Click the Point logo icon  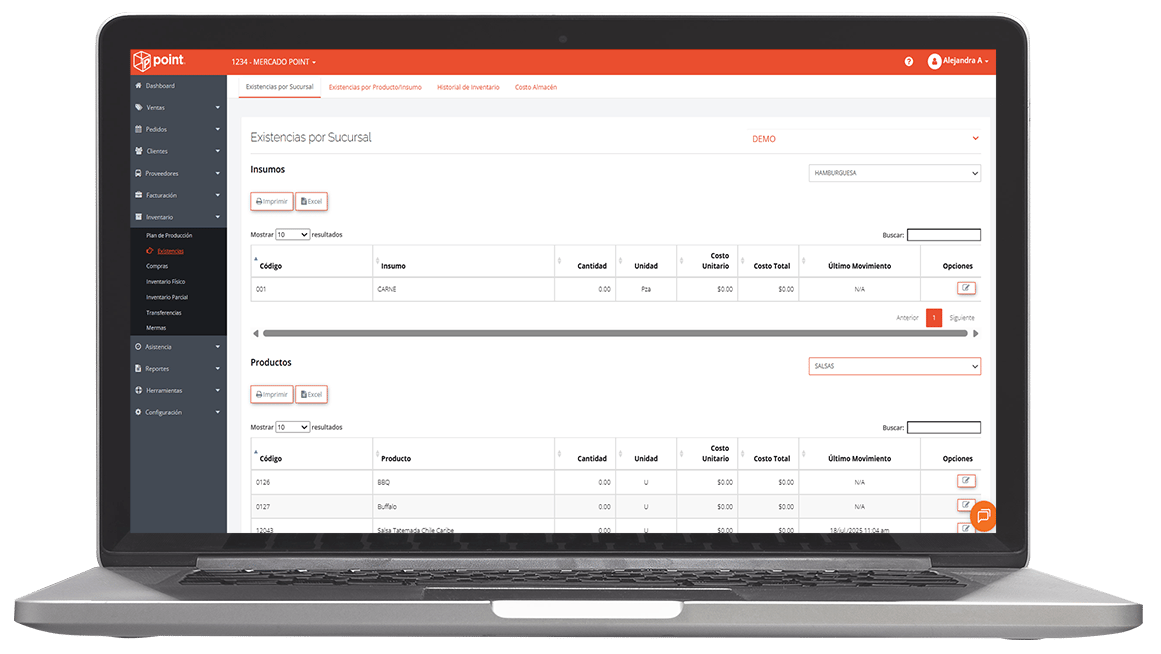[x=142, y=61]
